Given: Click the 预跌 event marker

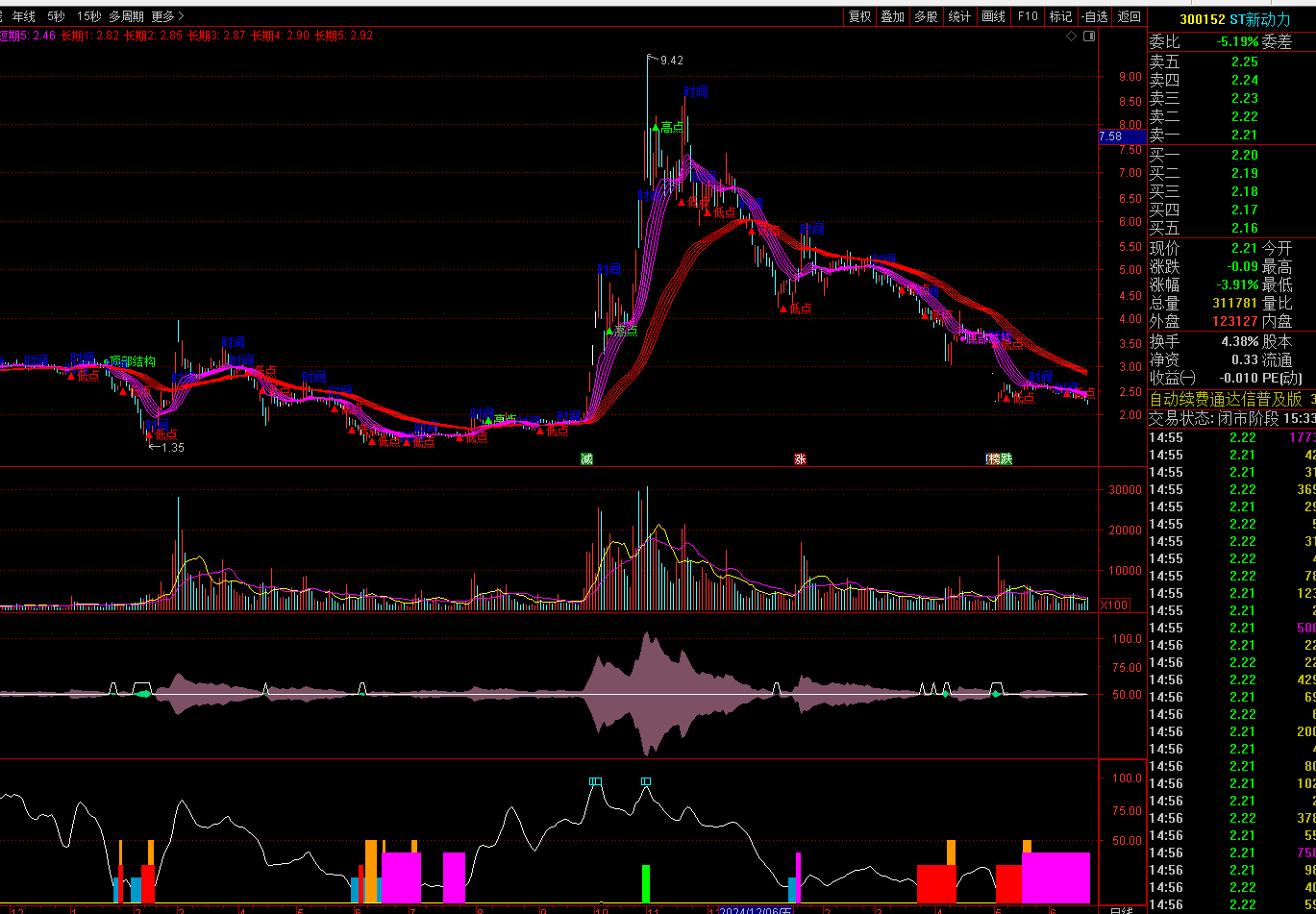Looking at the screenshot, I should click(x=1000, y=458).
